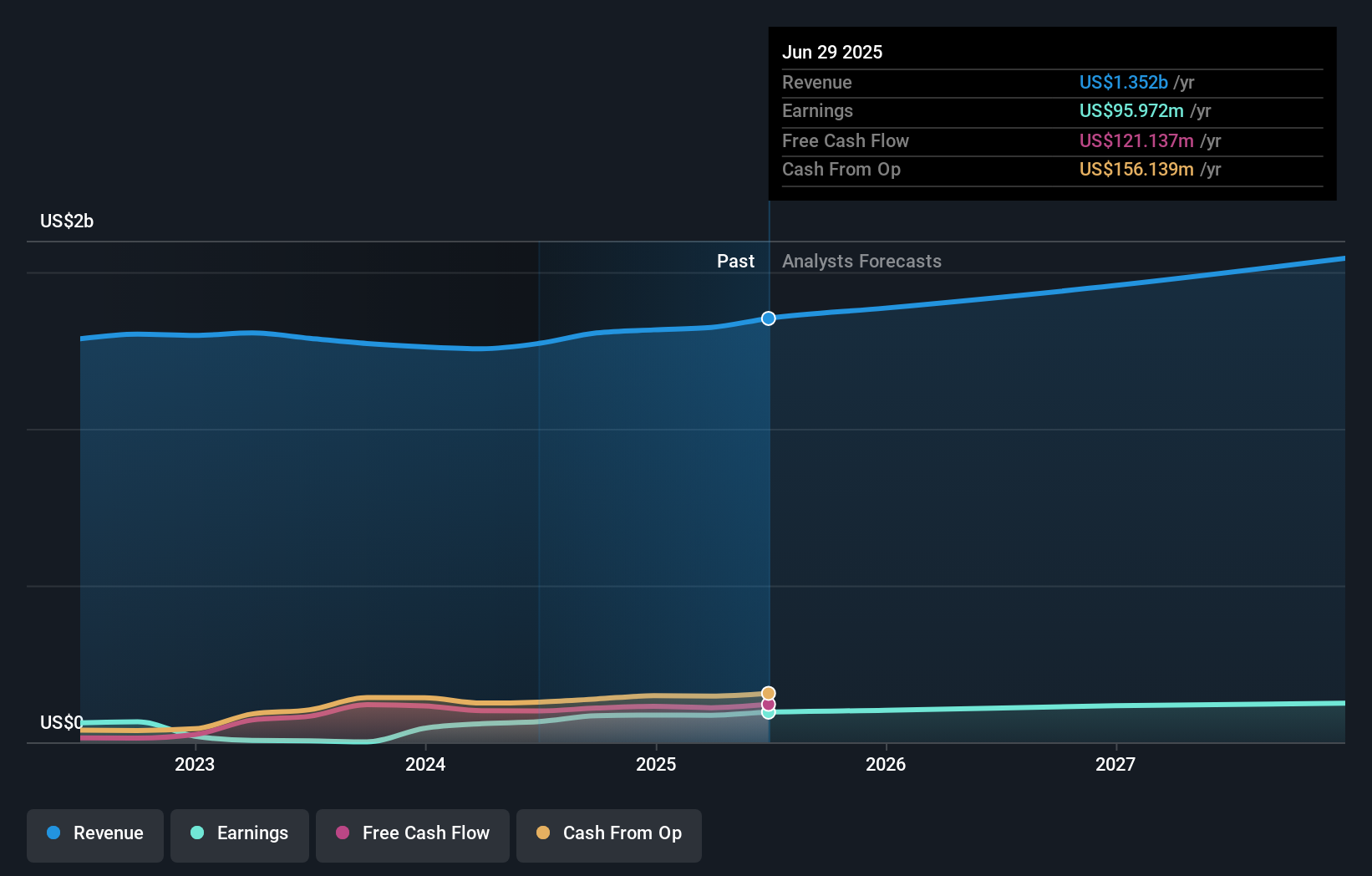
Task: Click the Past section label
Action: (735, 261)
